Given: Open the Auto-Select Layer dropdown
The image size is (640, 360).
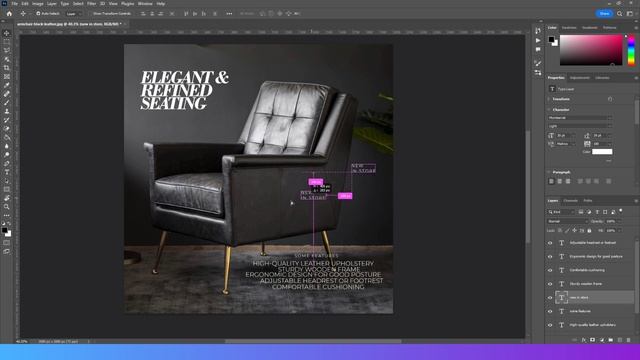Looking at the screenshot, I should 73,13.
